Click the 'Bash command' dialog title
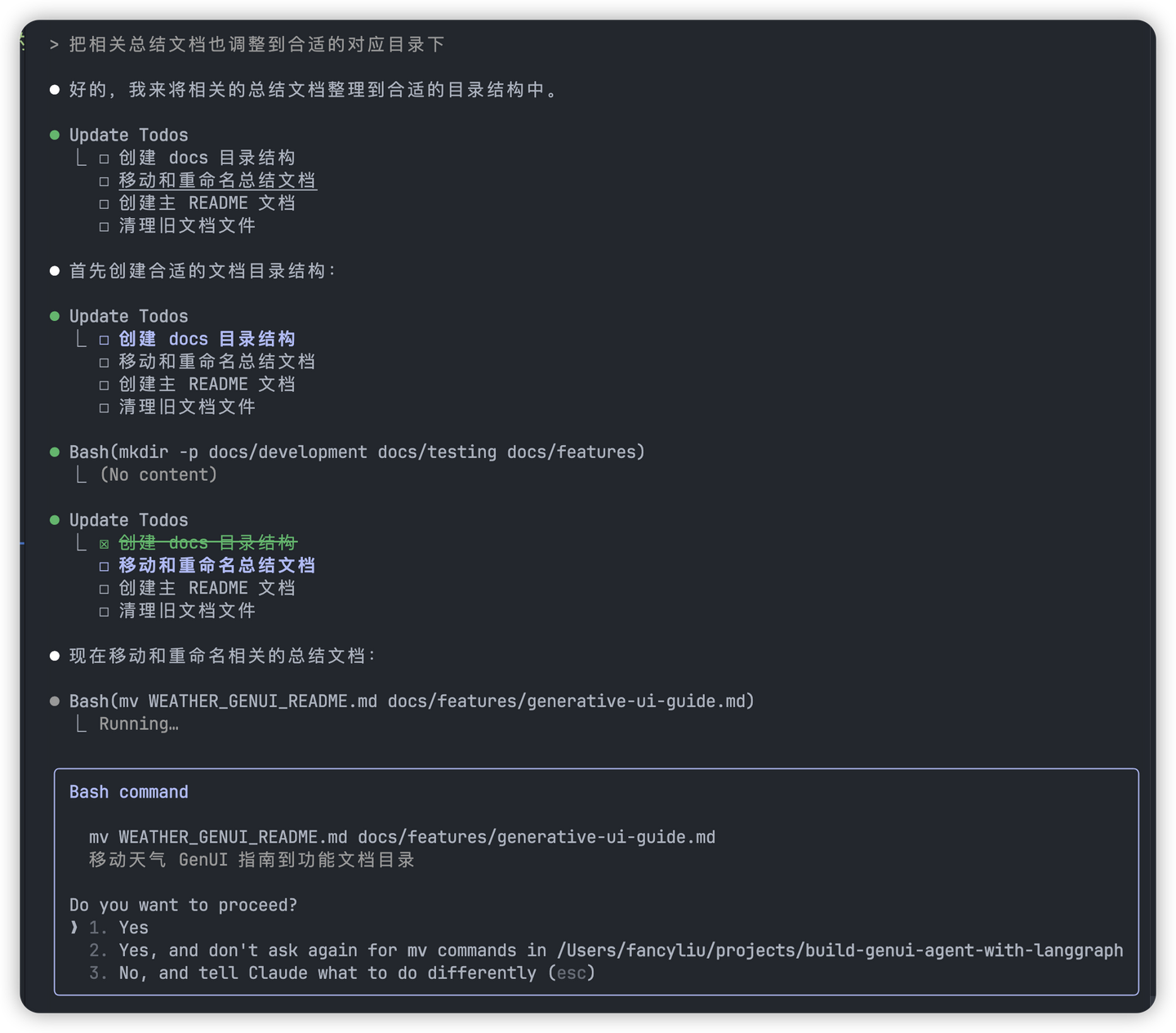Image resolution: width=1176 pixels, height=1033 pixels. [128, 791]
